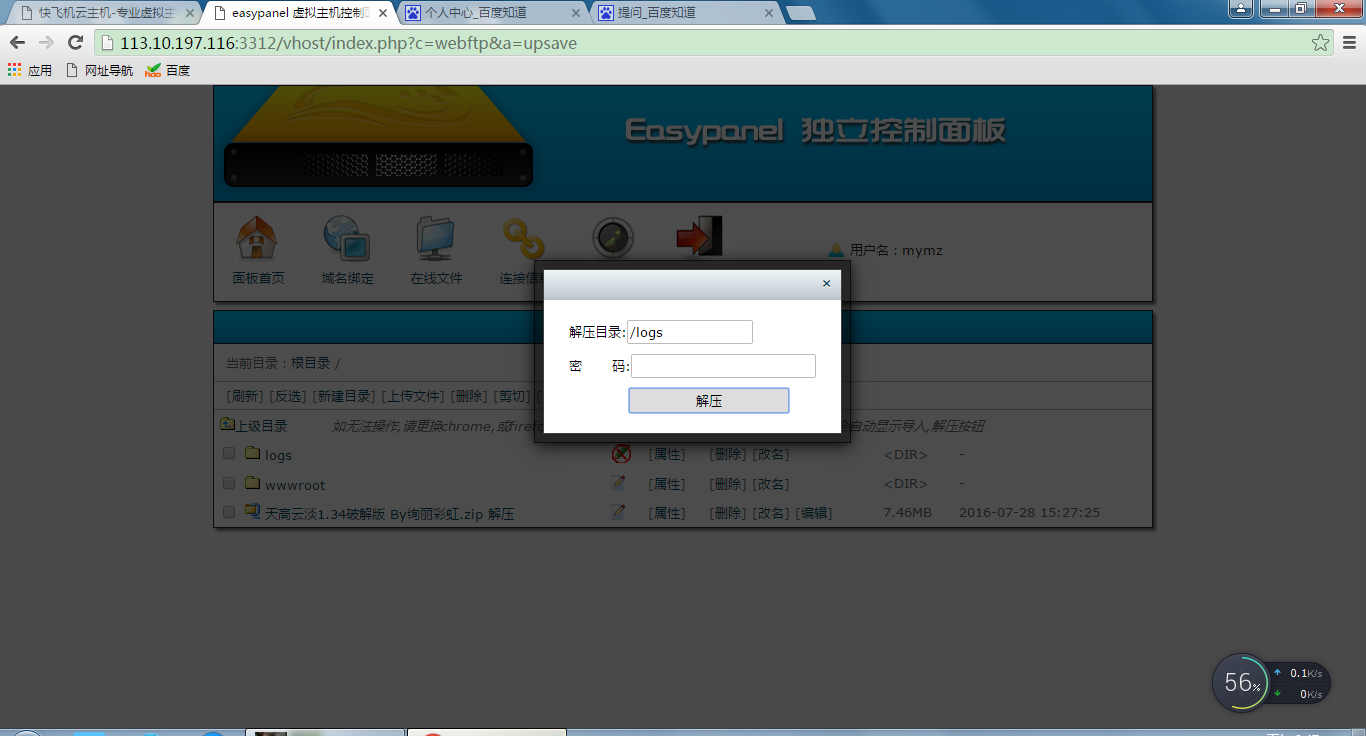Check the wwwroot row checkbox
Image resolution: width=1366 pixels, height=736 pixels.
229,483
